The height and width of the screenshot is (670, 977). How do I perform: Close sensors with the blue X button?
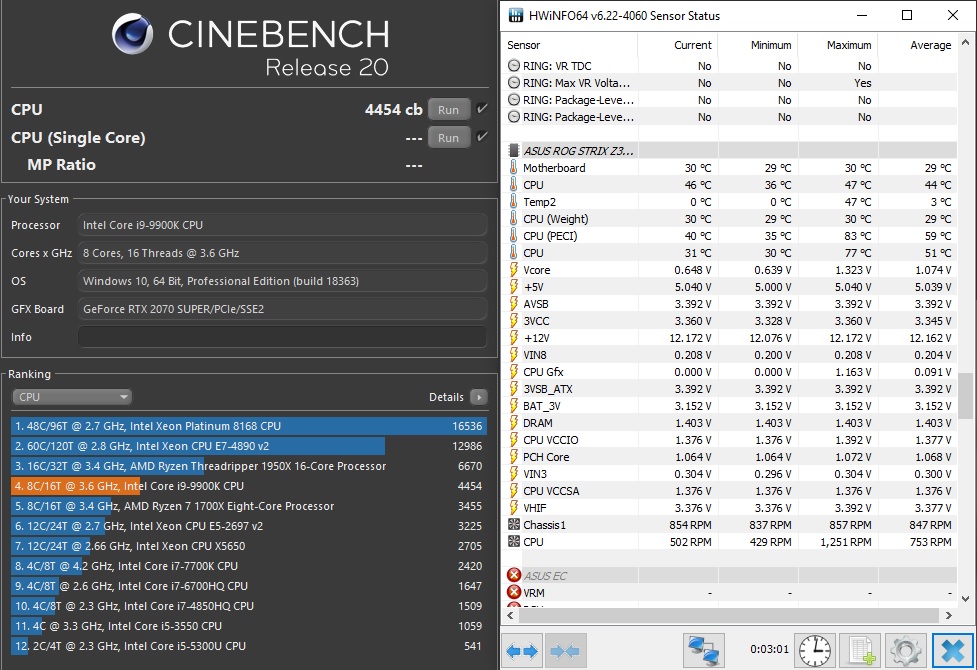(x=953, y=651)
